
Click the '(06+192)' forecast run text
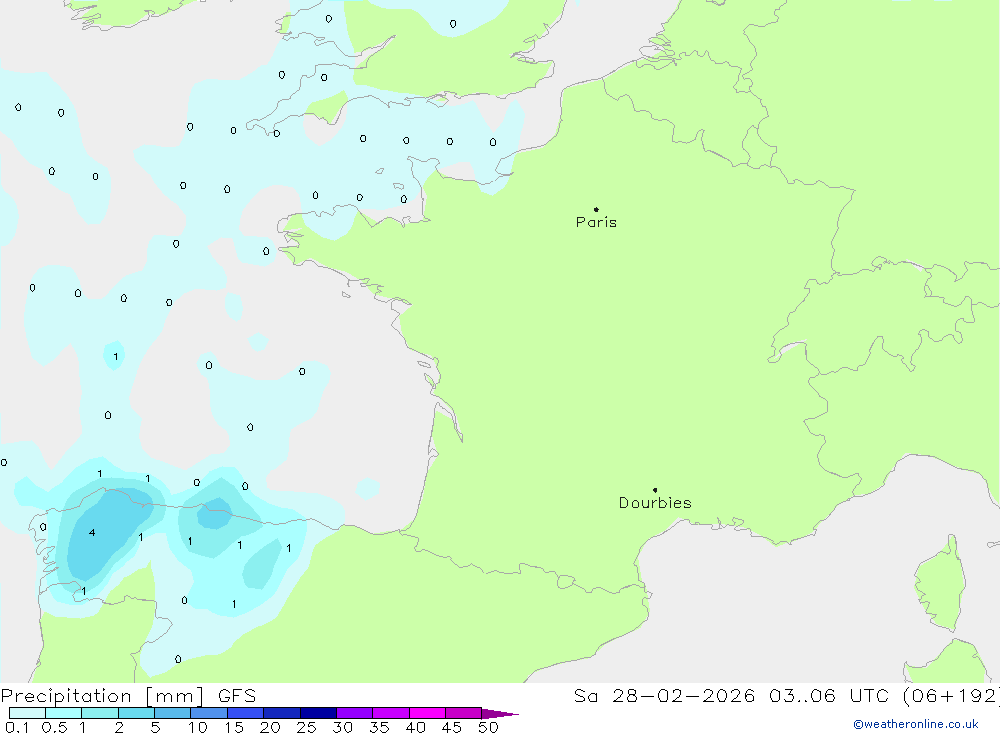click(951, 695)
